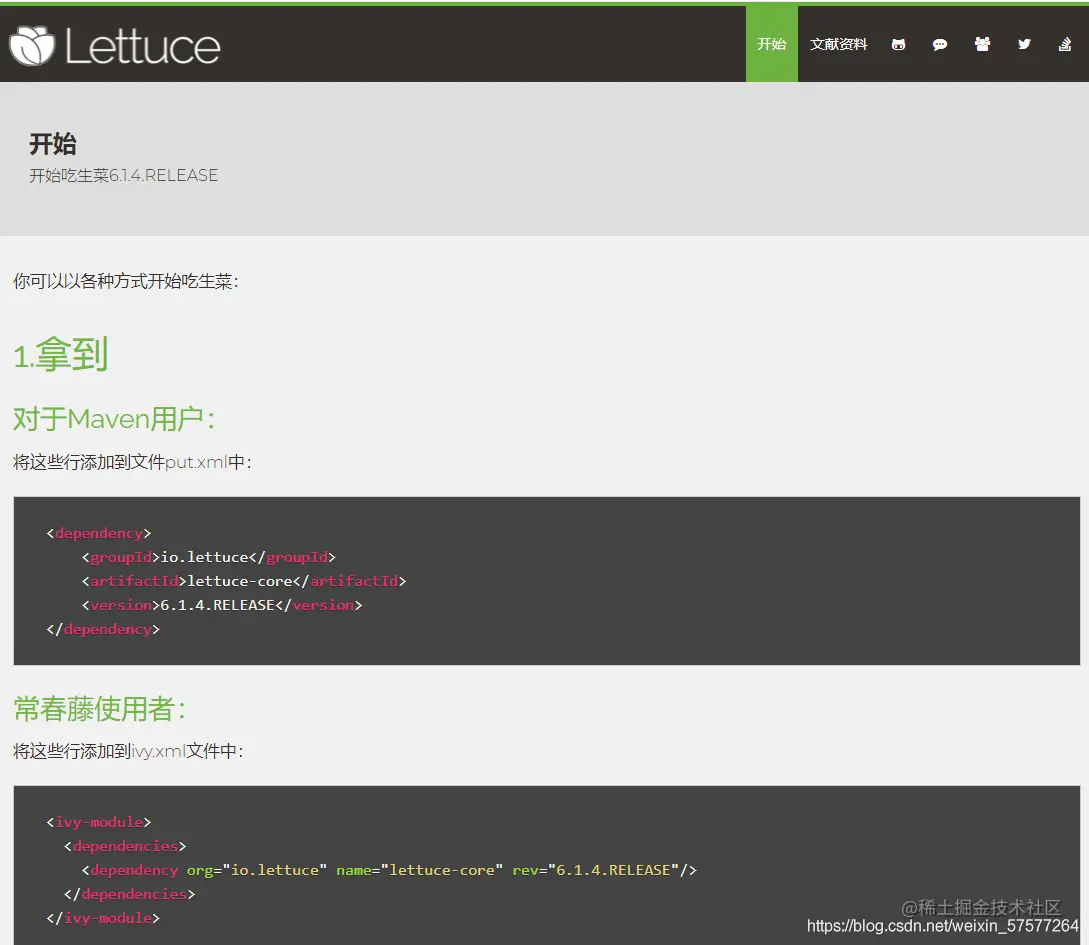Click the groupId io.lettuce code line
Screen dimensions: 1089x945
coord(208,557)
